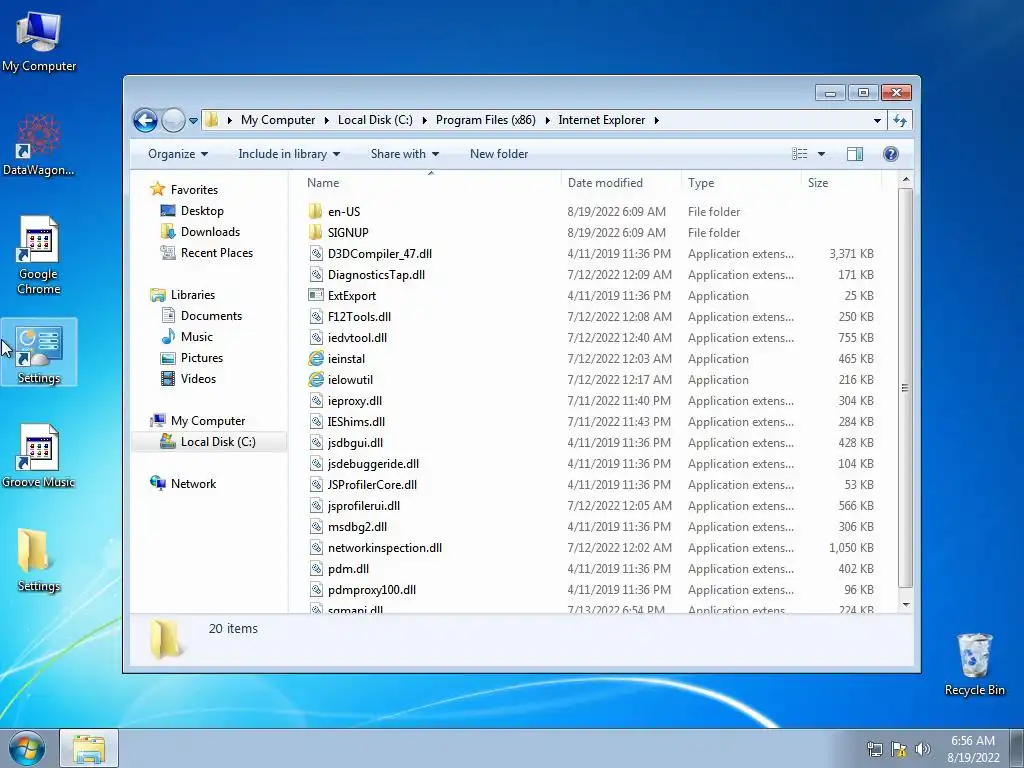Viewport: 1024px width, 768px height.
Task: Open the Organize menu
Action: tap(178, 154)
